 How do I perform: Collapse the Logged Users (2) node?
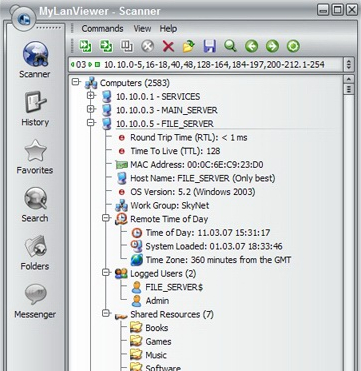pyautogui.click(x=106, y=273)
